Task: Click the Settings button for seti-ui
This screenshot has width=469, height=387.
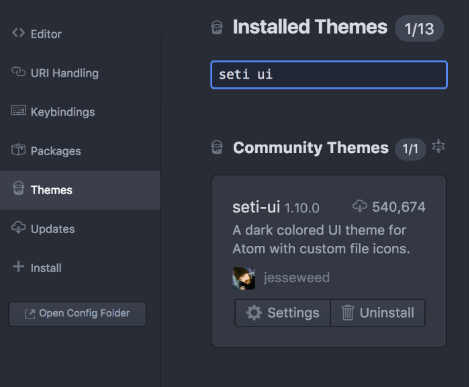Action: point(283,313)
